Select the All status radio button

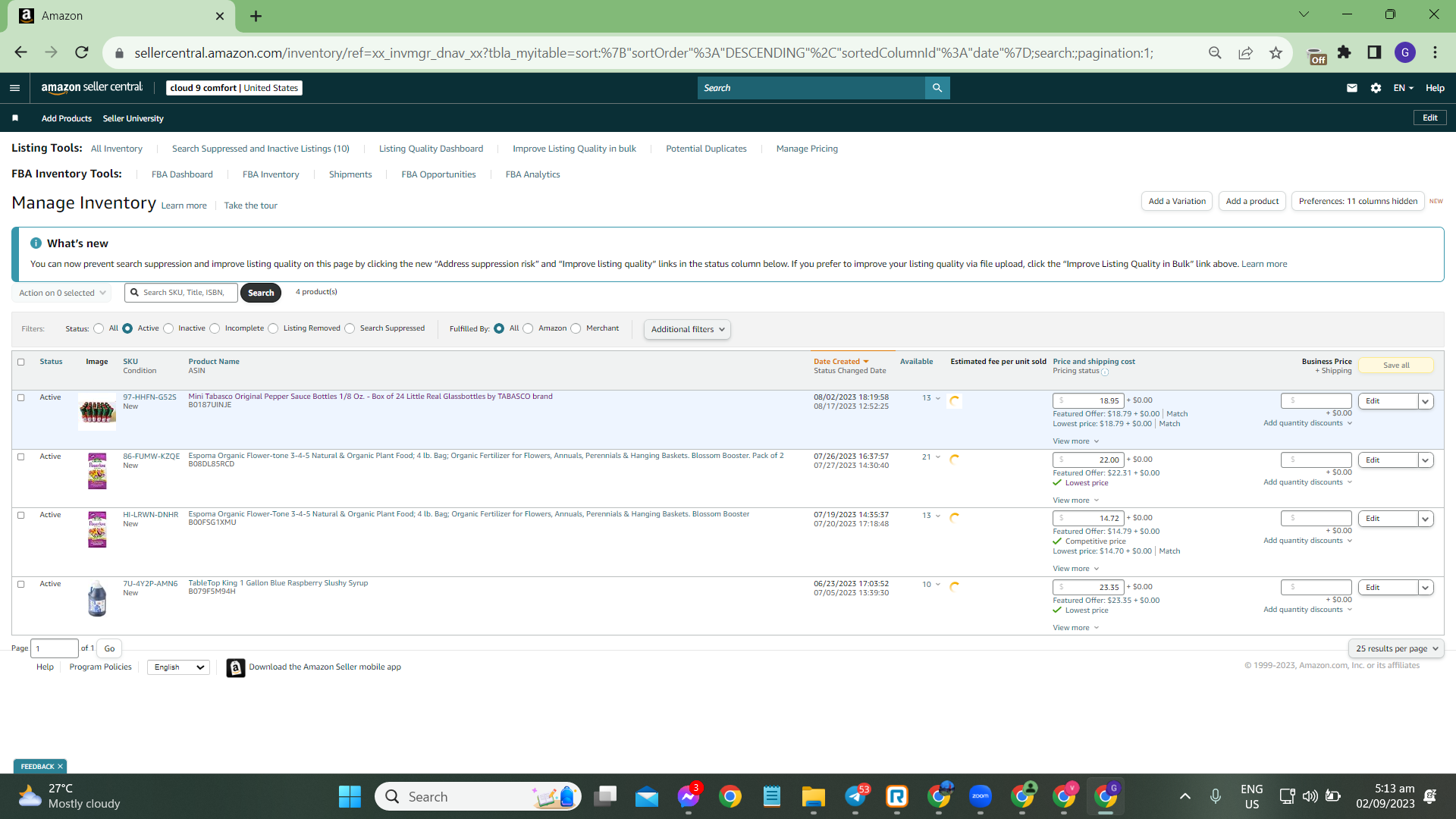click(x=99, y=329)
